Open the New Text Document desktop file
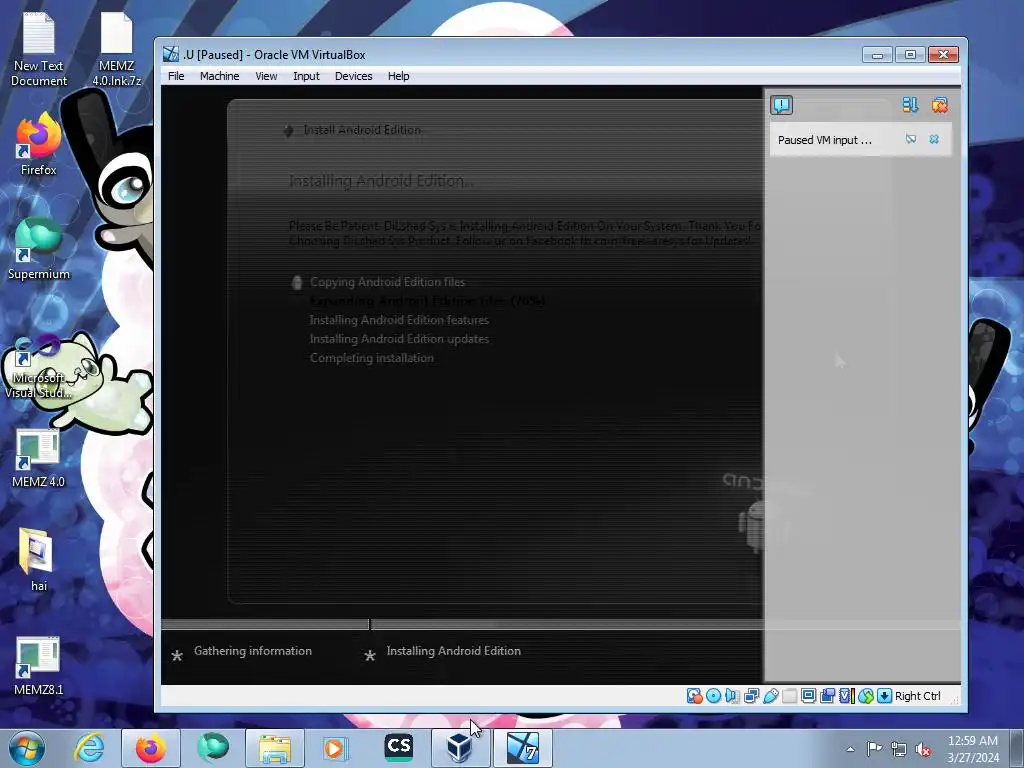Screen dimensions: 1024x768 pos(39,49)
